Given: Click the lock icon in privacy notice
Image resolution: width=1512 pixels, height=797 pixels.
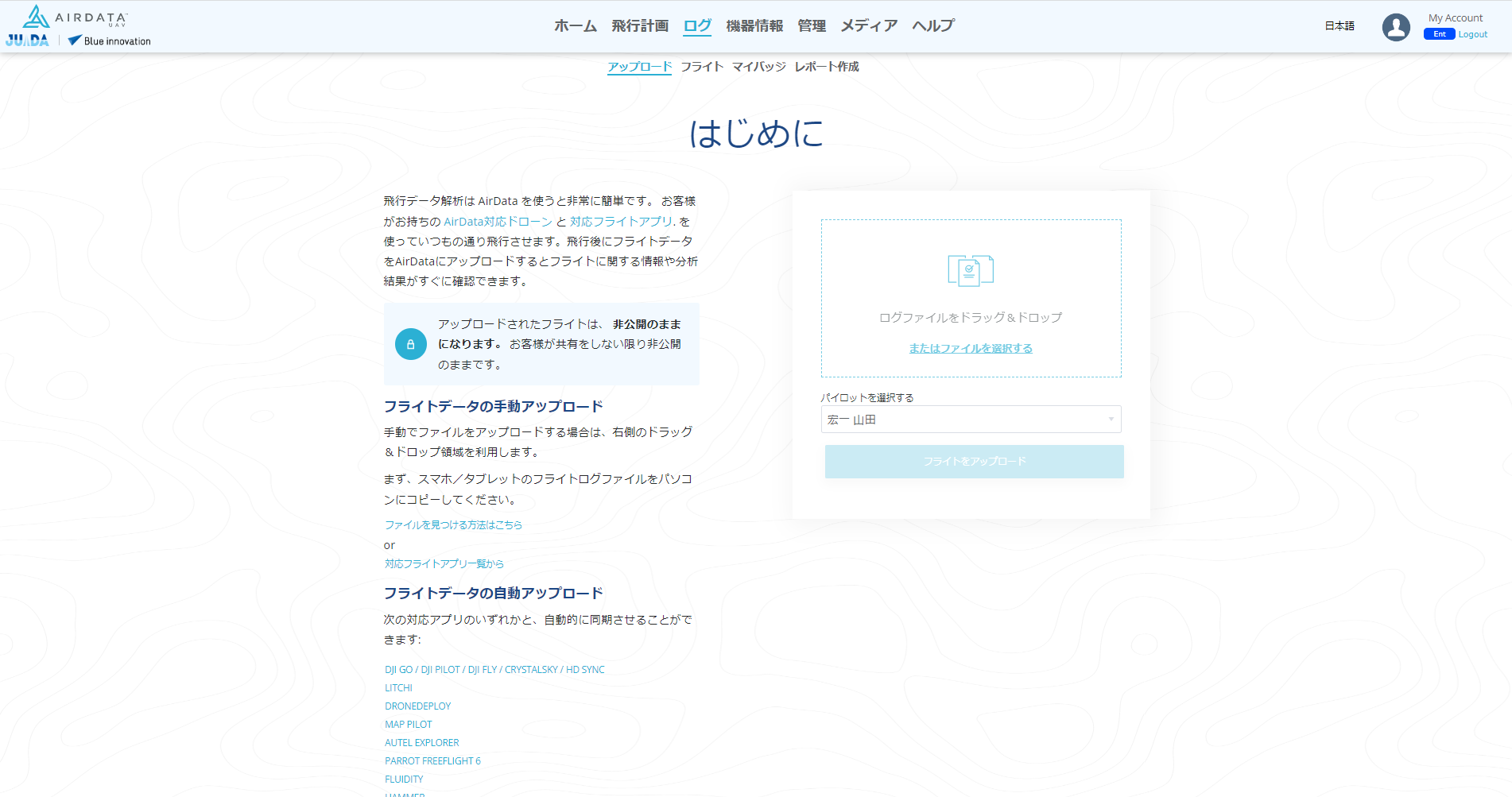Looking at the screenshot, I should pyautogui.click(x=411, y=344).
